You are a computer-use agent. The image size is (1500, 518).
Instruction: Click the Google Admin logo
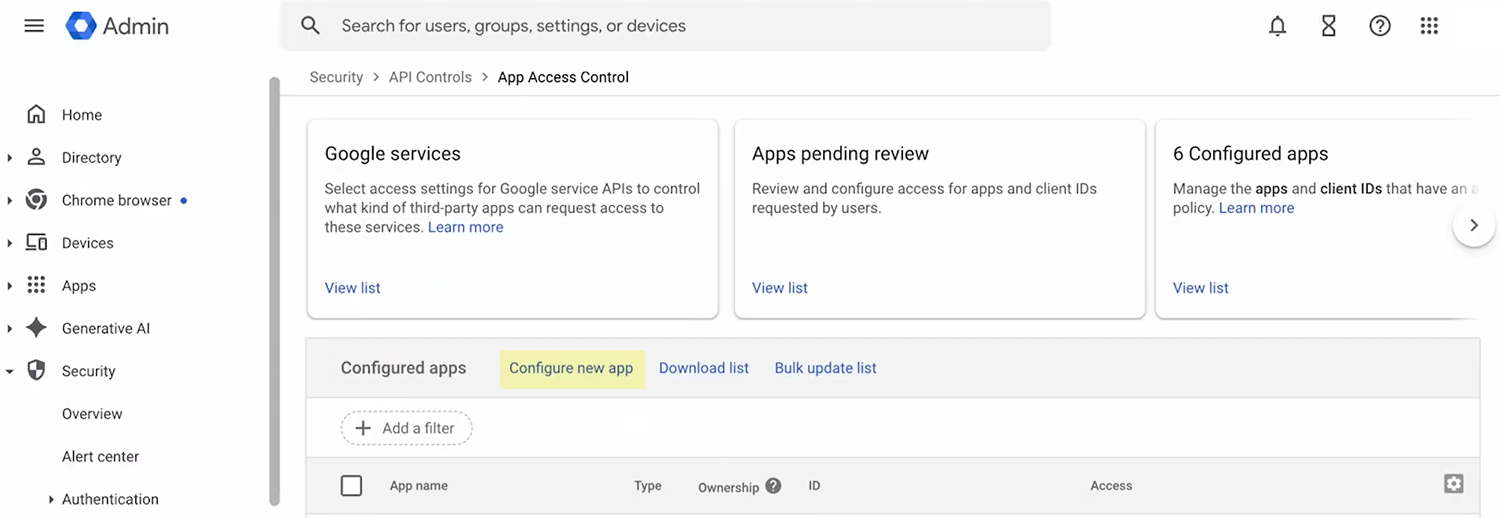point(117,26)
